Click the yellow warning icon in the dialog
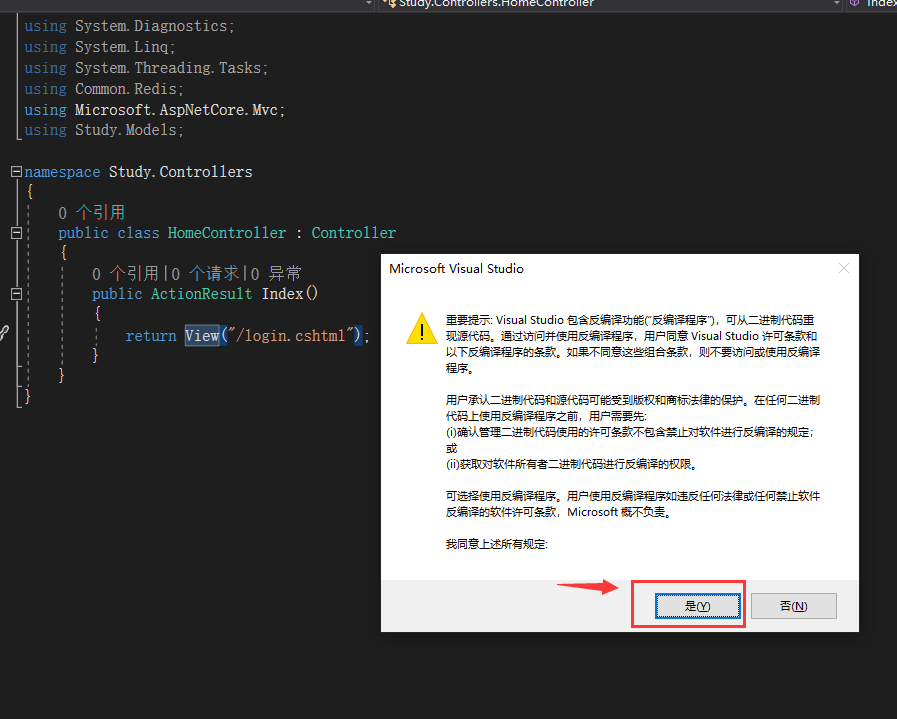897x719 pixels. click(x=422, y=329)
